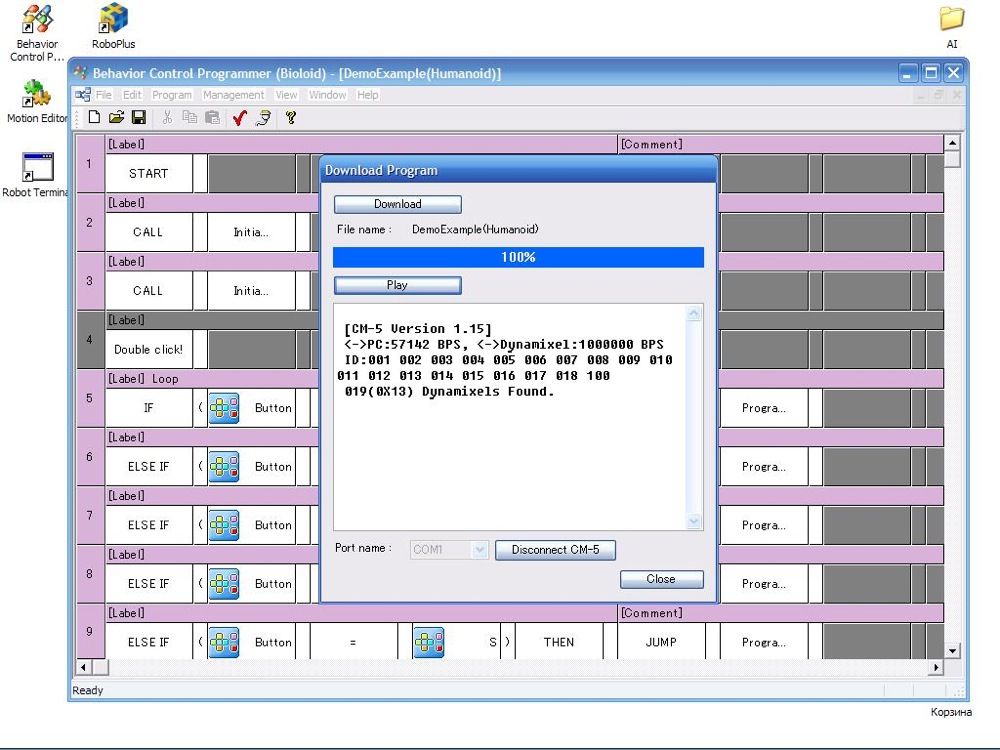This screenshot has width=1000, height=750.
Task: Click main editor vertical scrollbar down arrow
Action: 952,651
